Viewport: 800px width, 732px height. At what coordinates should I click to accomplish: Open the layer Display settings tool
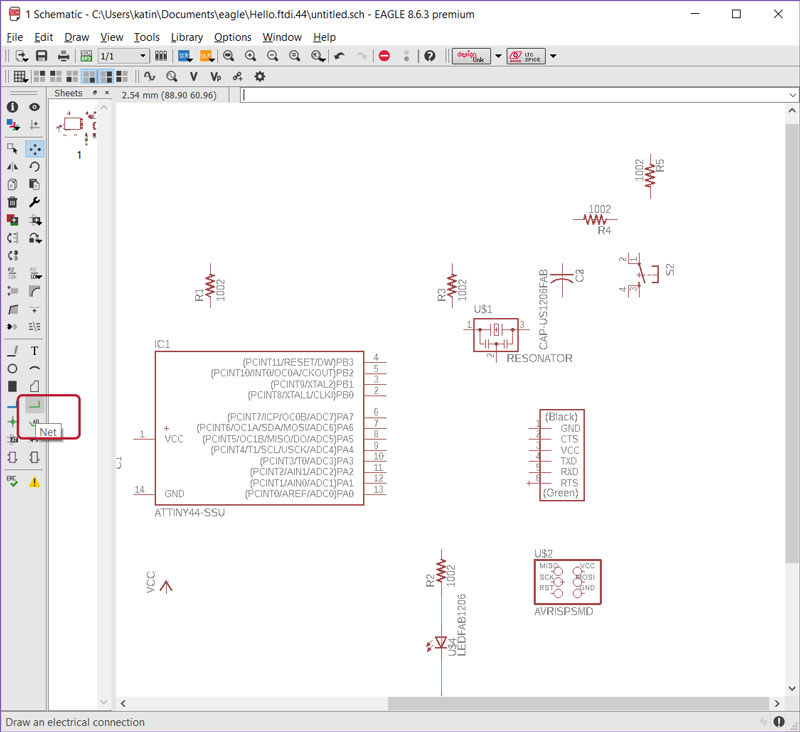tap(12, 124)
